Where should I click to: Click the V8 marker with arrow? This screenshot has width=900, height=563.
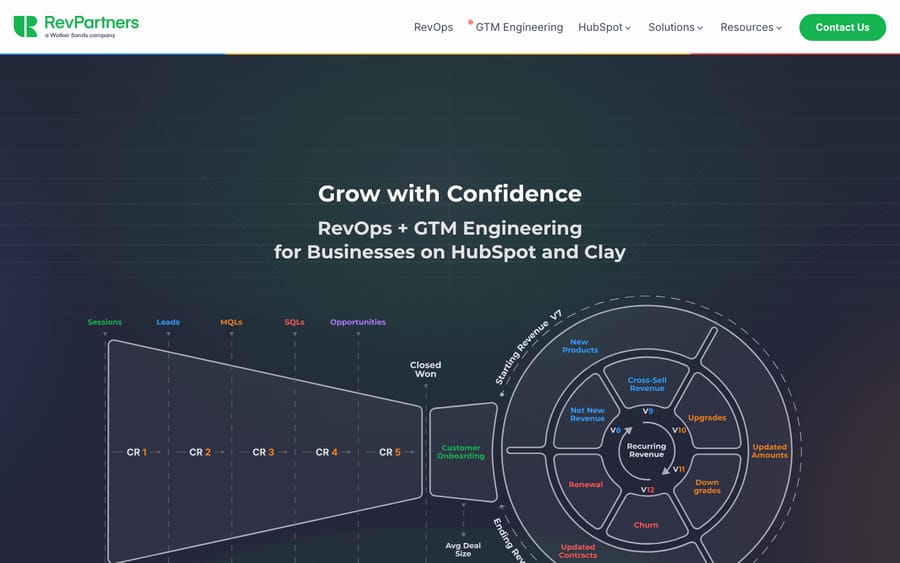[620, 430]
